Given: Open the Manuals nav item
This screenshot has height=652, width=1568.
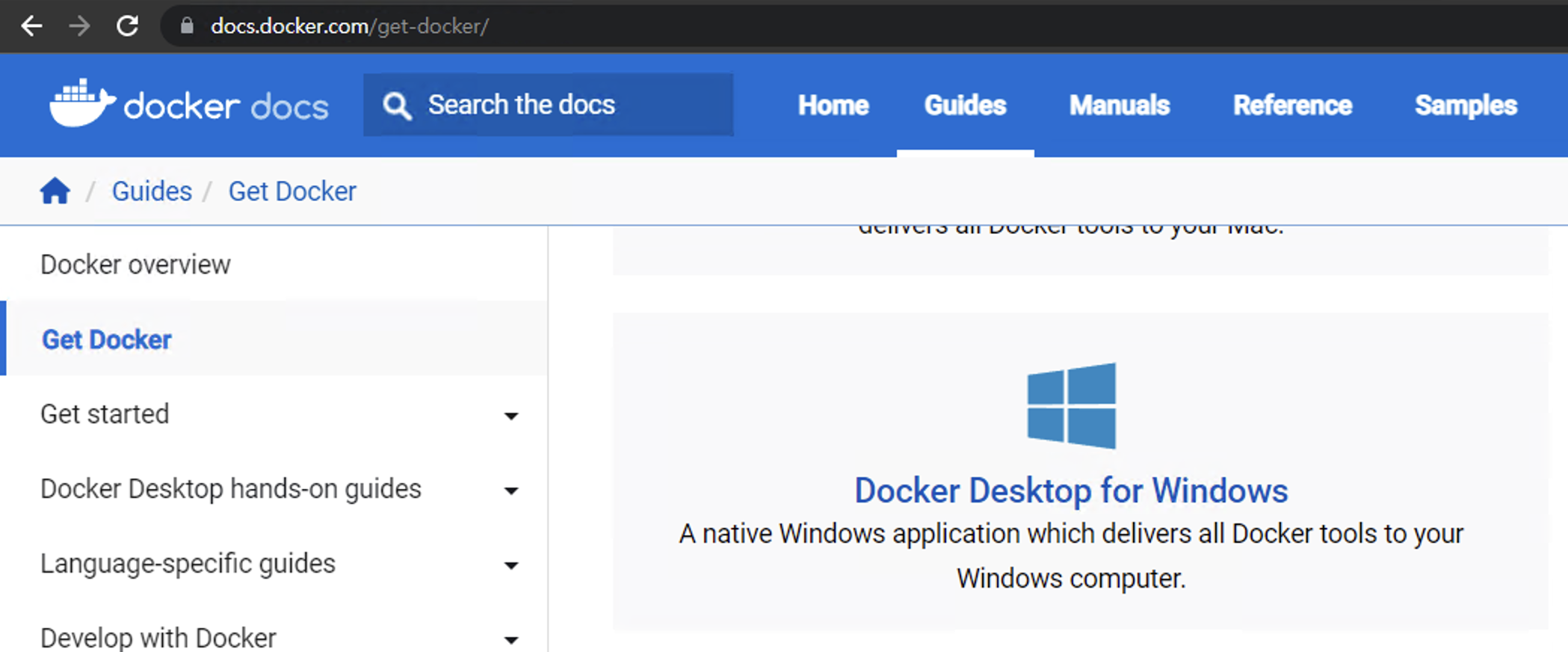Looking at the screenshot, I should point(1120,105).
